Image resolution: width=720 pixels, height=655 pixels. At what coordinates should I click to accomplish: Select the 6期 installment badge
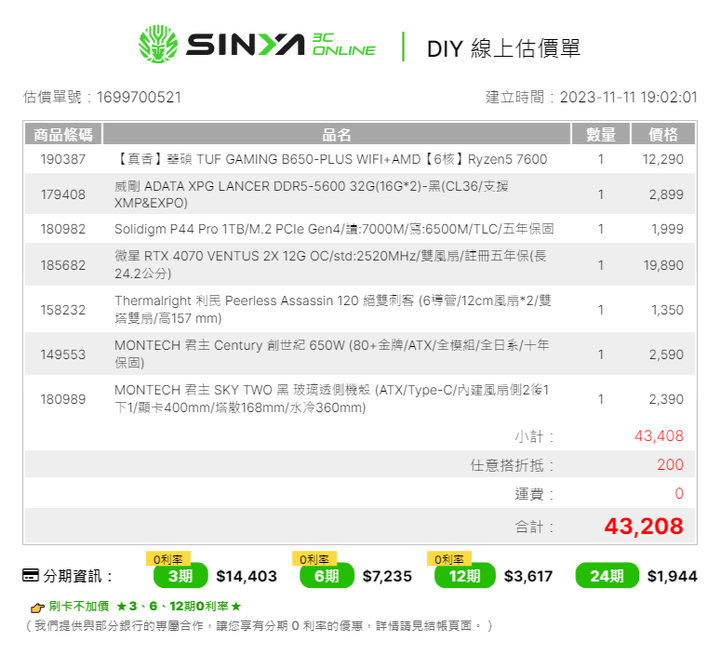click(x=326, y=576)
